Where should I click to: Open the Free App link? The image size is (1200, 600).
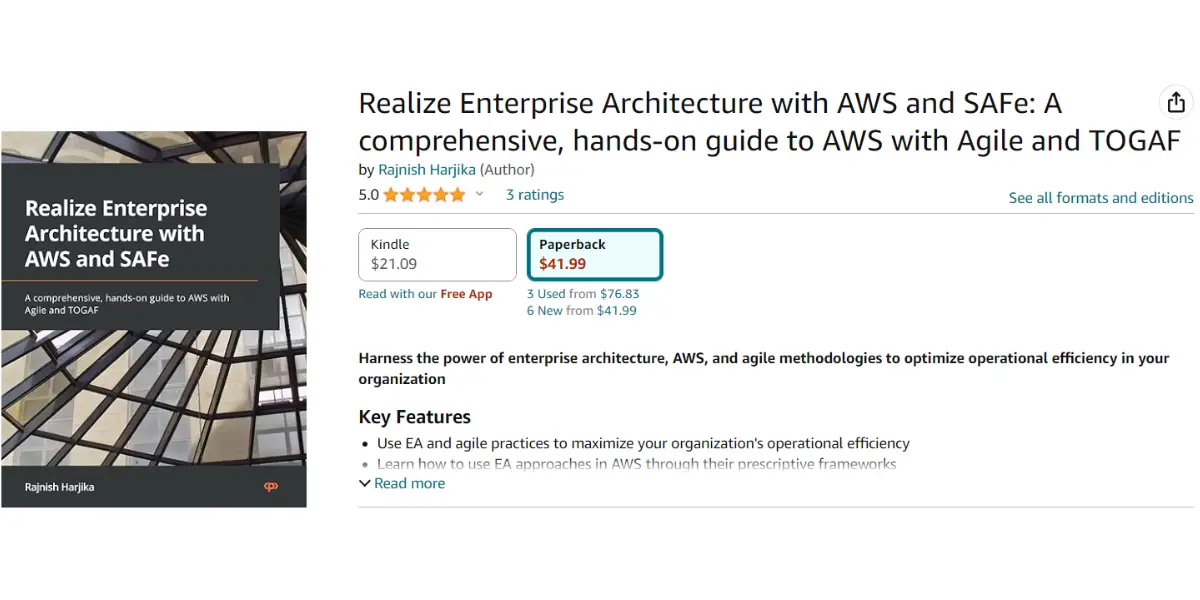(x=466, y=294)
